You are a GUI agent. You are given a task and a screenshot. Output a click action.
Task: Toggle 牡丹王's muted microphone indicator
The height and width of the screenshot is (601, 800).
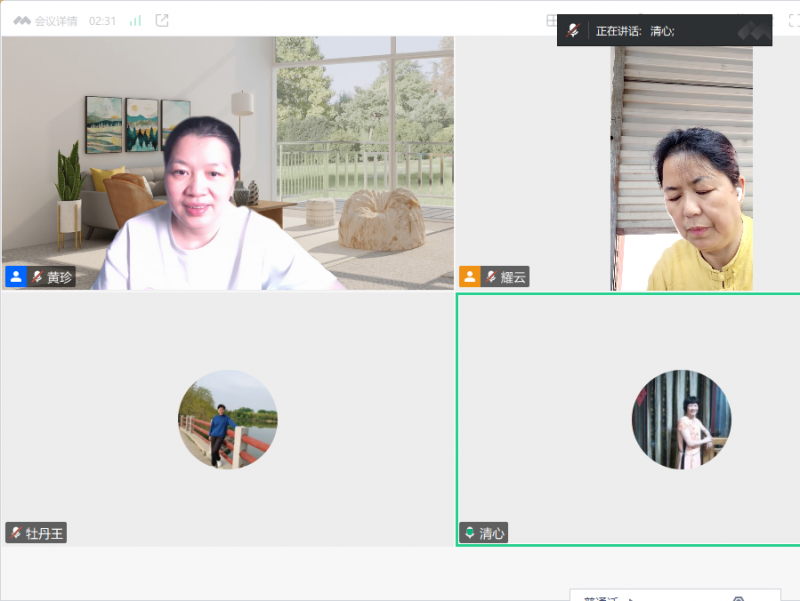point(16,533)
